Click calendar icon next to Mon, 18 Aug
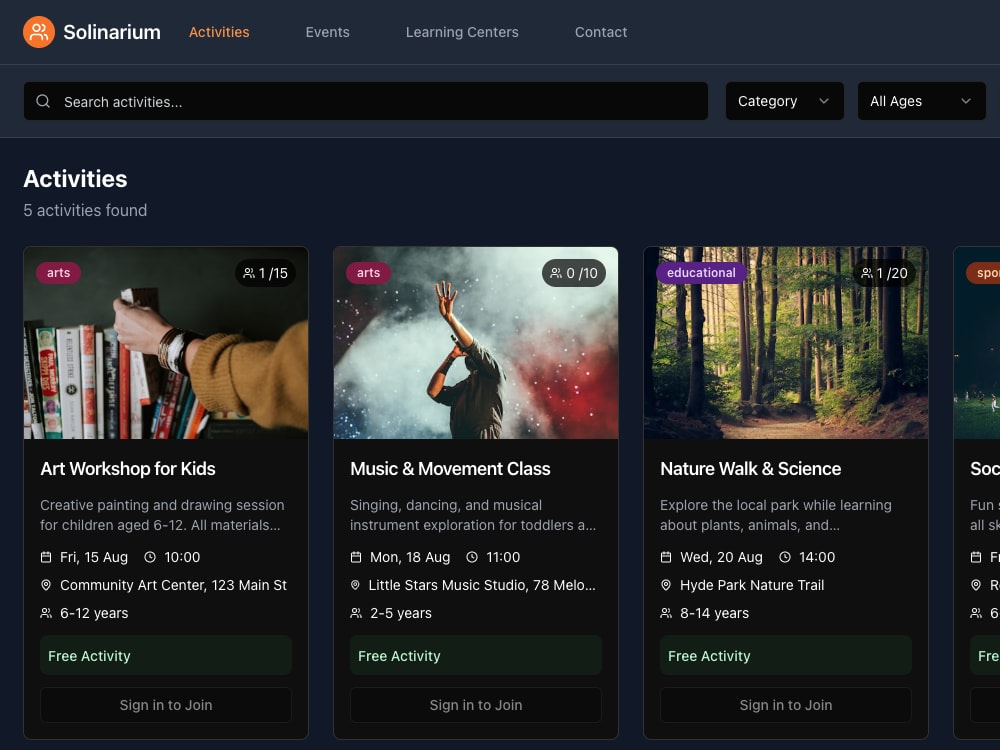 pos(356,557)
